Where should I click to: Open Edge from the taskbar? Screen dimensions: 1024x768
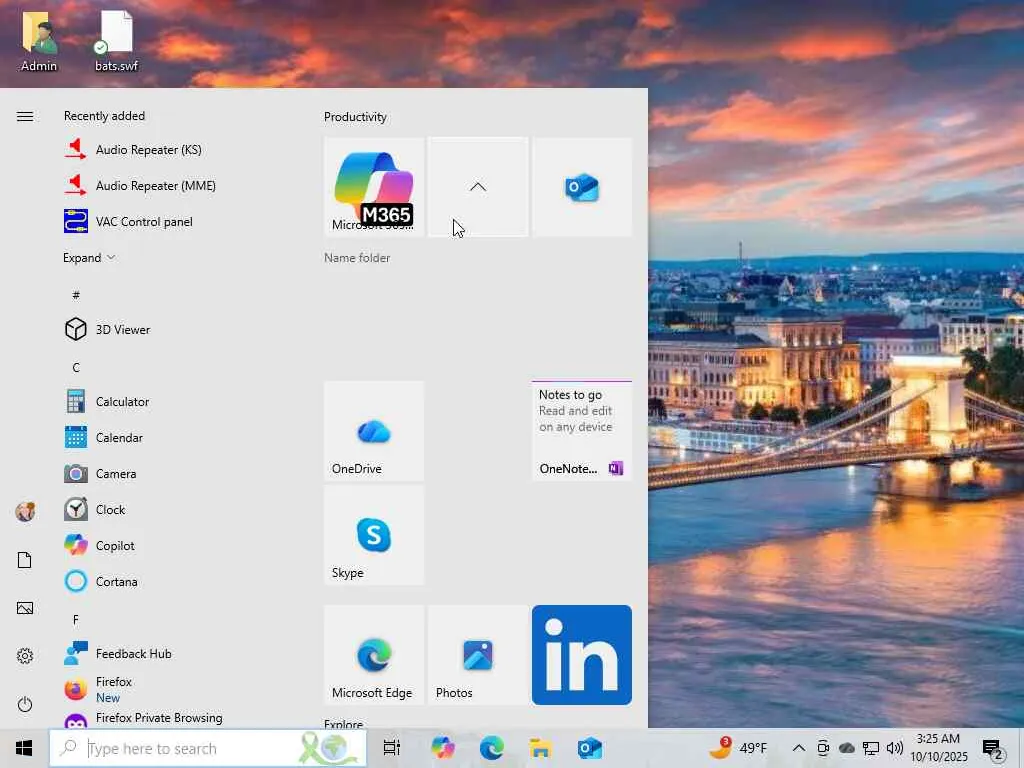click(491, 748)
